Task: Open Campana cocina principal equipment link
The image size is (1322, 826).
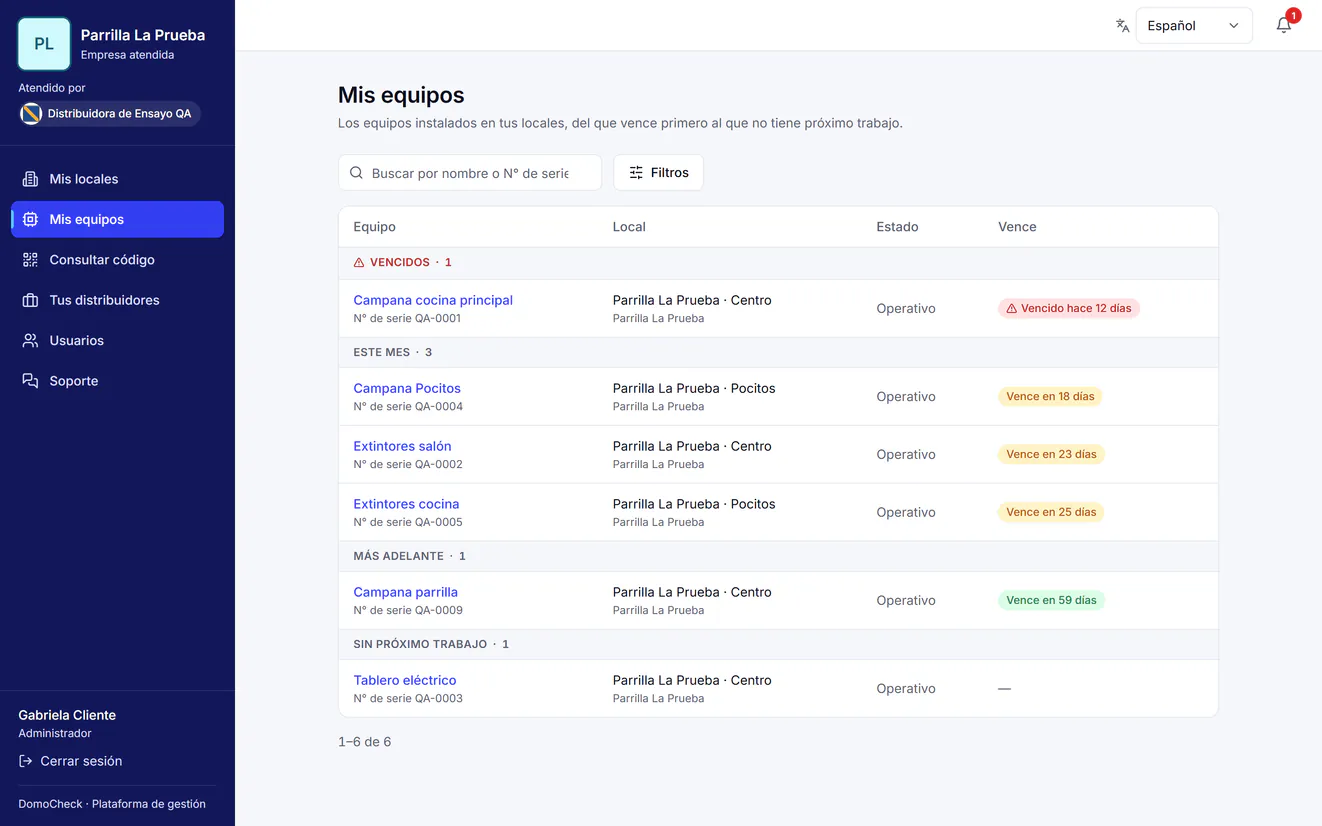Action: (433, 300)
